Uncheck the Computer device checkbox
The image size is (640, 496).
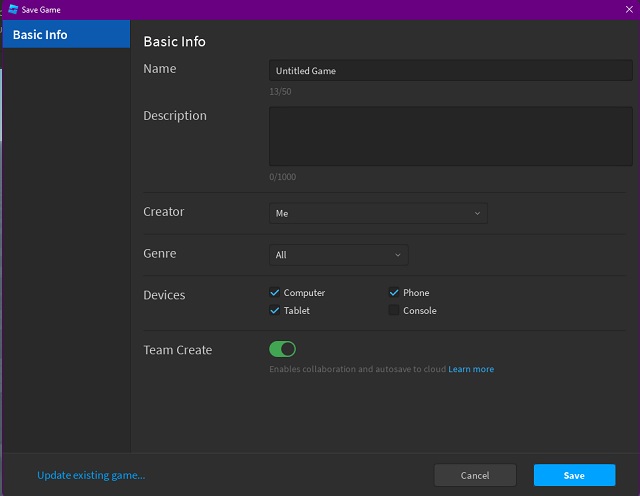click(275, 293)
